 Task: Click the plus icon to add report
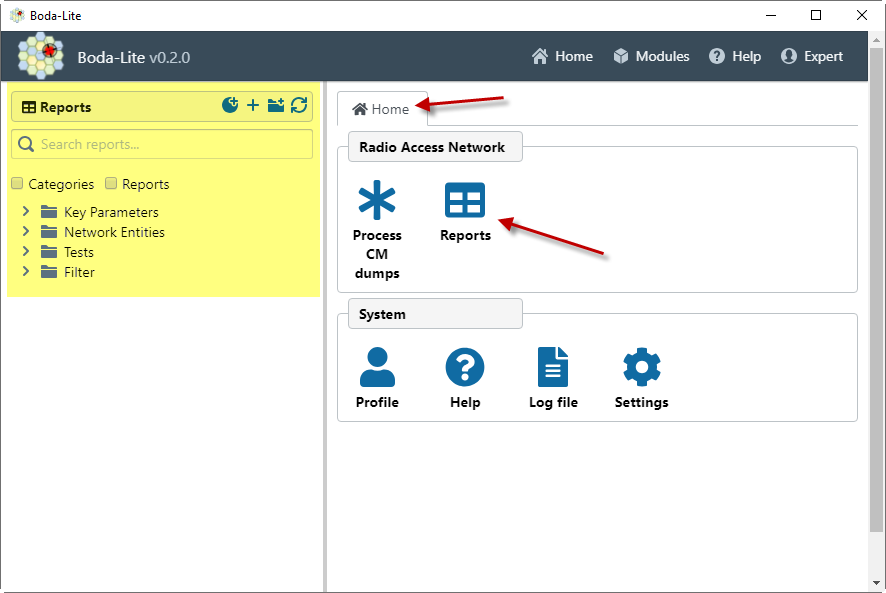click(253, 106)
